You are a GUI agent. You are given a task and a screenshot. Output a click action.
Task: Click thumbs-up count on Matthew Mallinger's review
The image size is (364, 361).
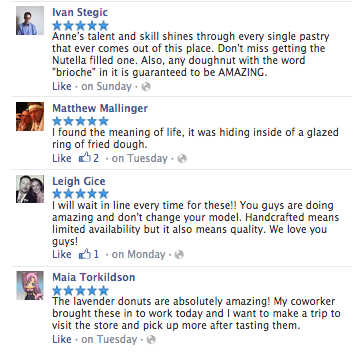(89, 158)
